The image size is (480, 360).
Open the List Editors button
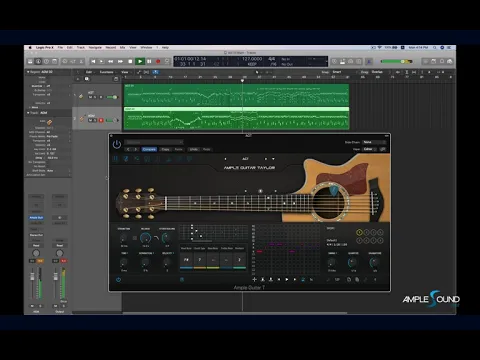point(426,61)
